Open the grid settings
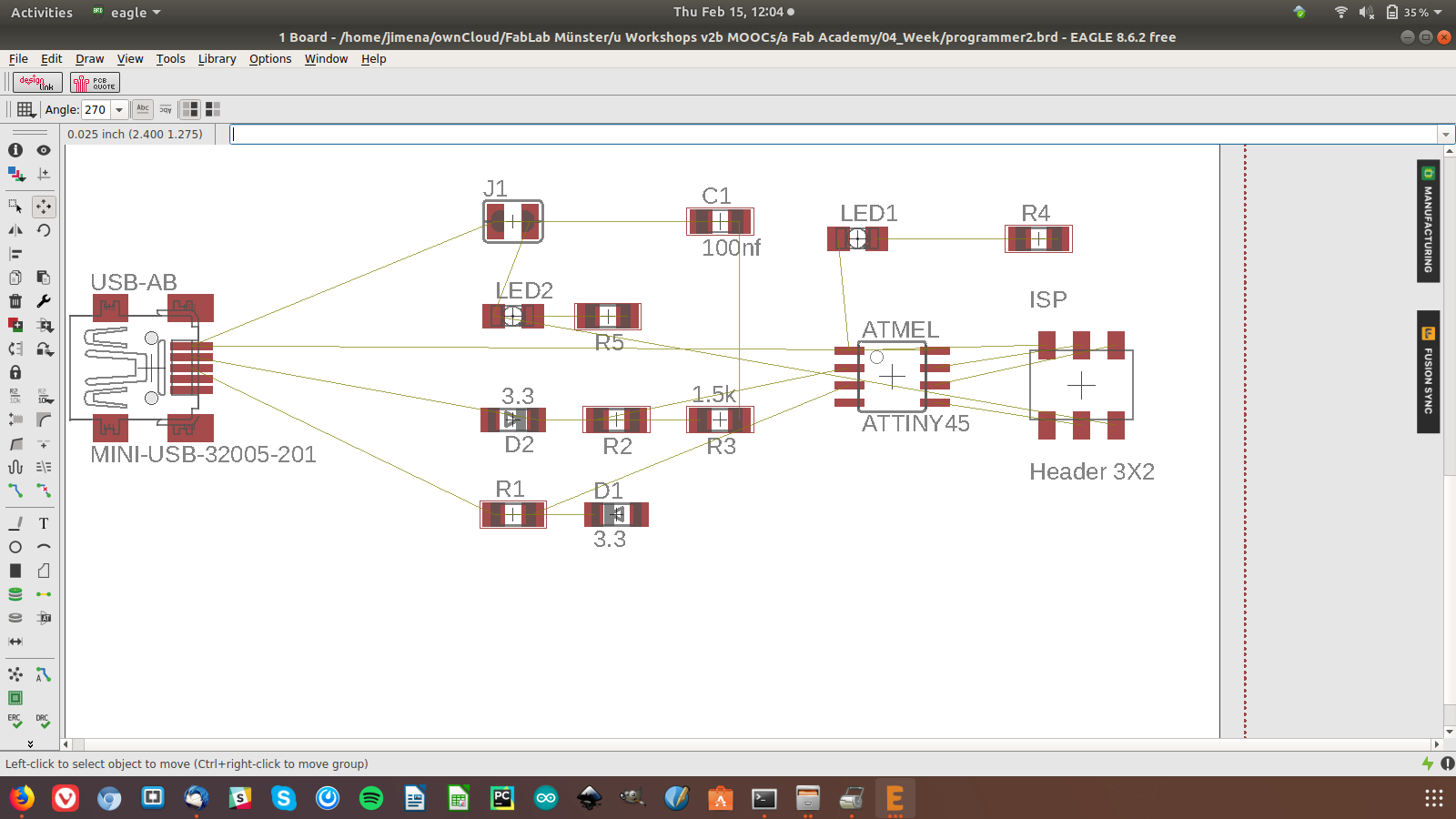This screenshot has width=1456, height=819. [25, 109]
